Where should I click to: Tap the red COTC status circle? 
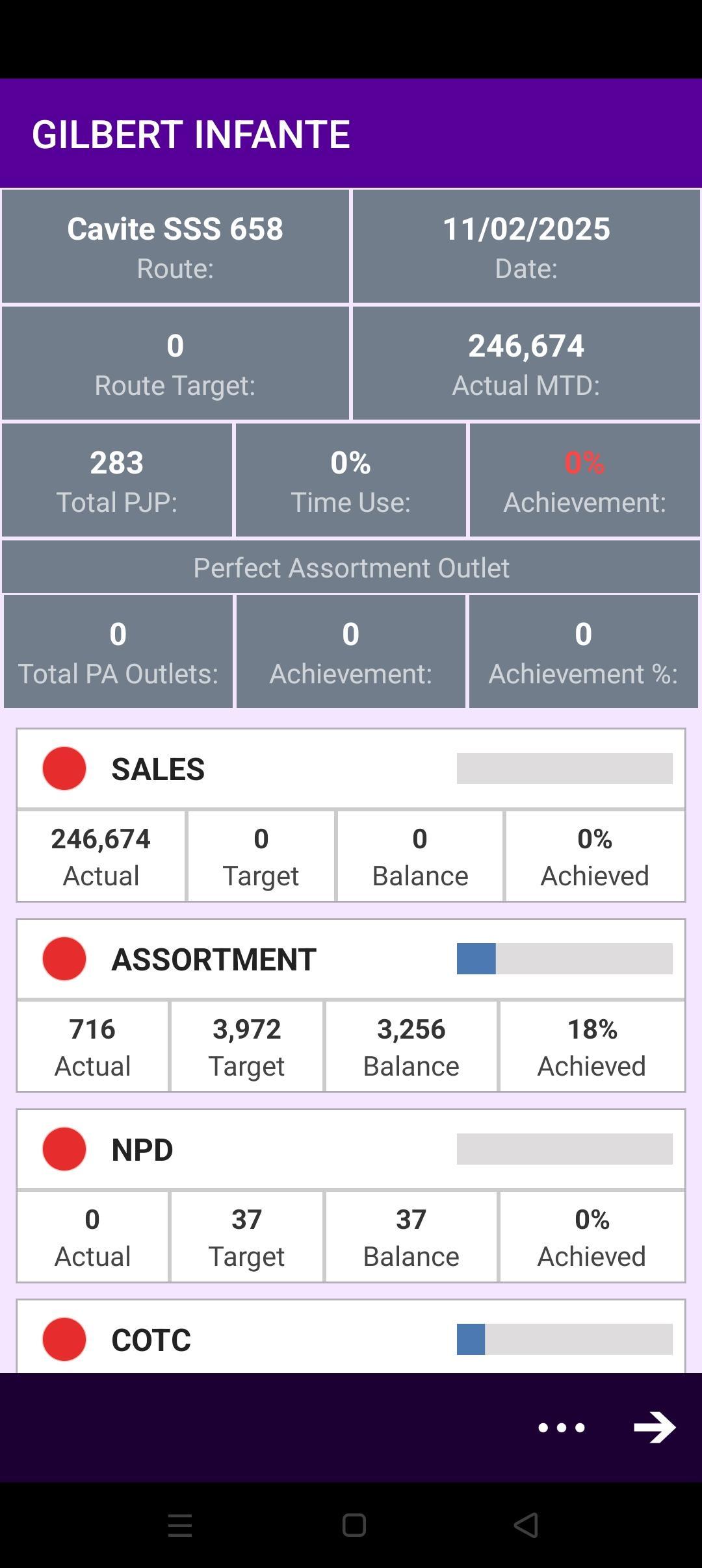(x=64, y=1339)
